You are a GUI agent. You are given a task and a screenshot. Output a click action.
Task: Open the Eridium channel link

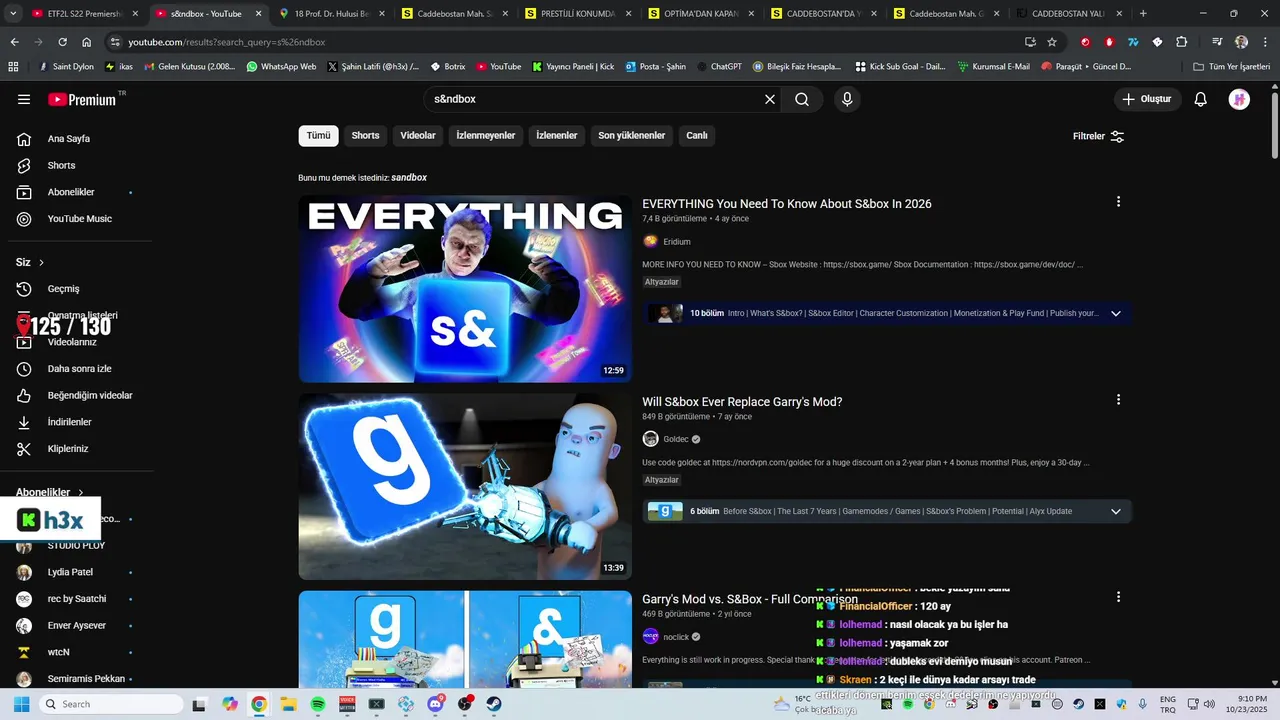click(x=677, y=241)
